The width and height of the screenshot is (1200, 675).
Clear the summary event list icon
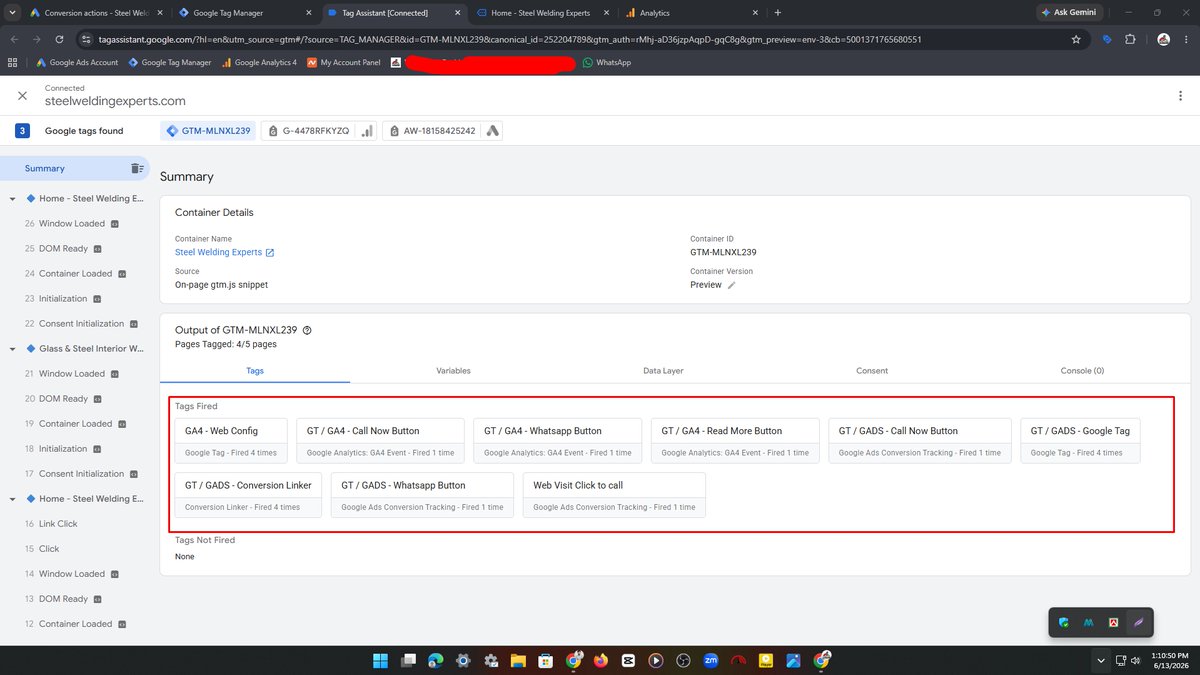pos(137,168)
